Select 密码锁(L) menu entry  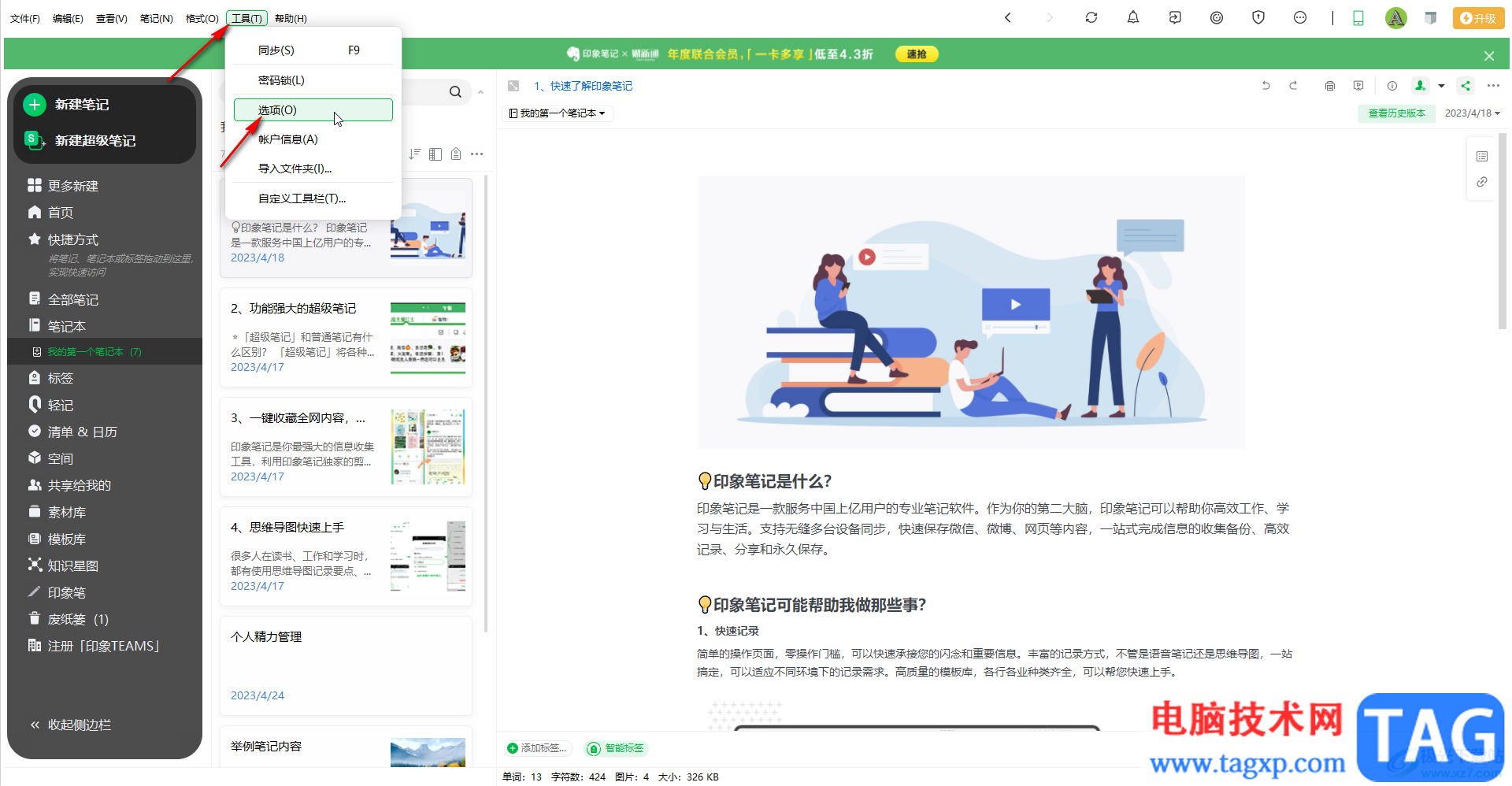click(313, 80)
